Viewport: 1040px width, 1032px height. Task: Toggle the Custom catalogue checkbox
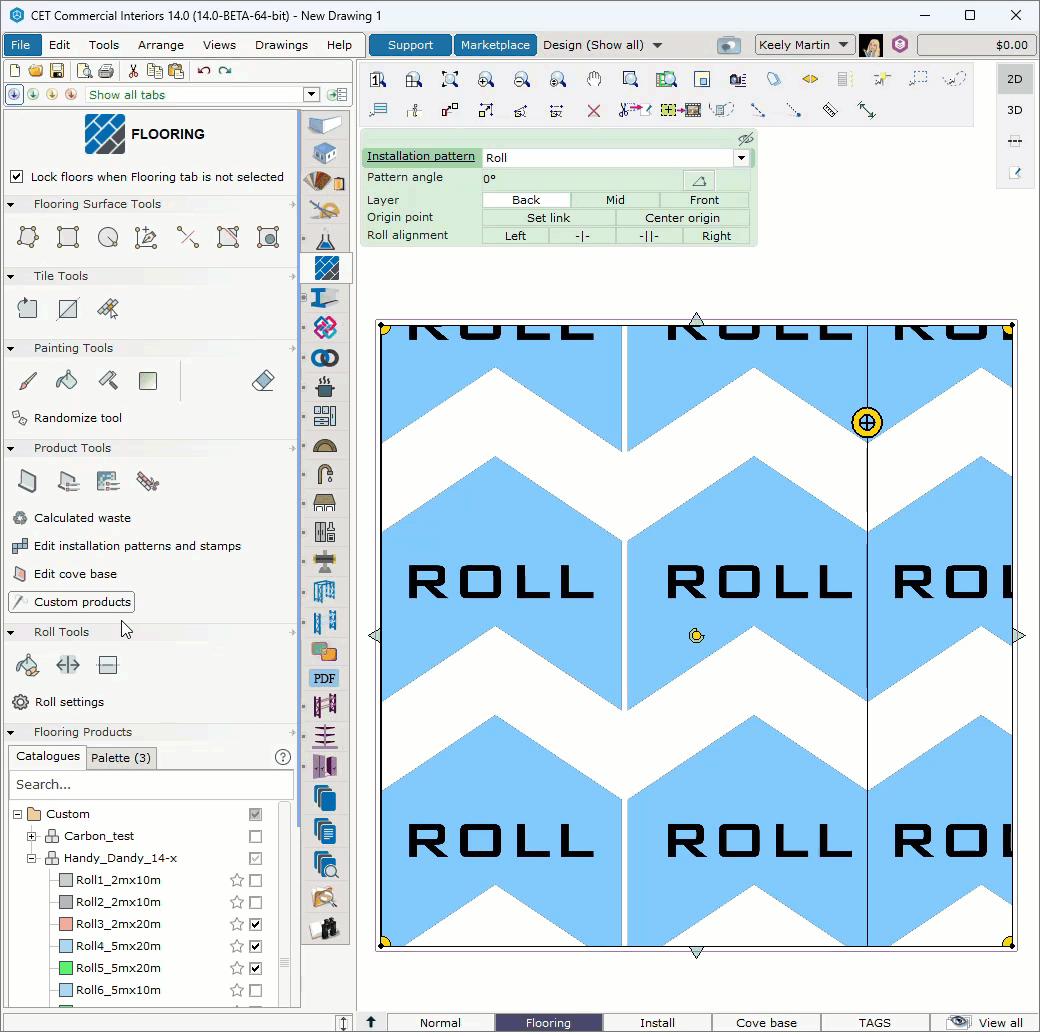click(255, 814)
